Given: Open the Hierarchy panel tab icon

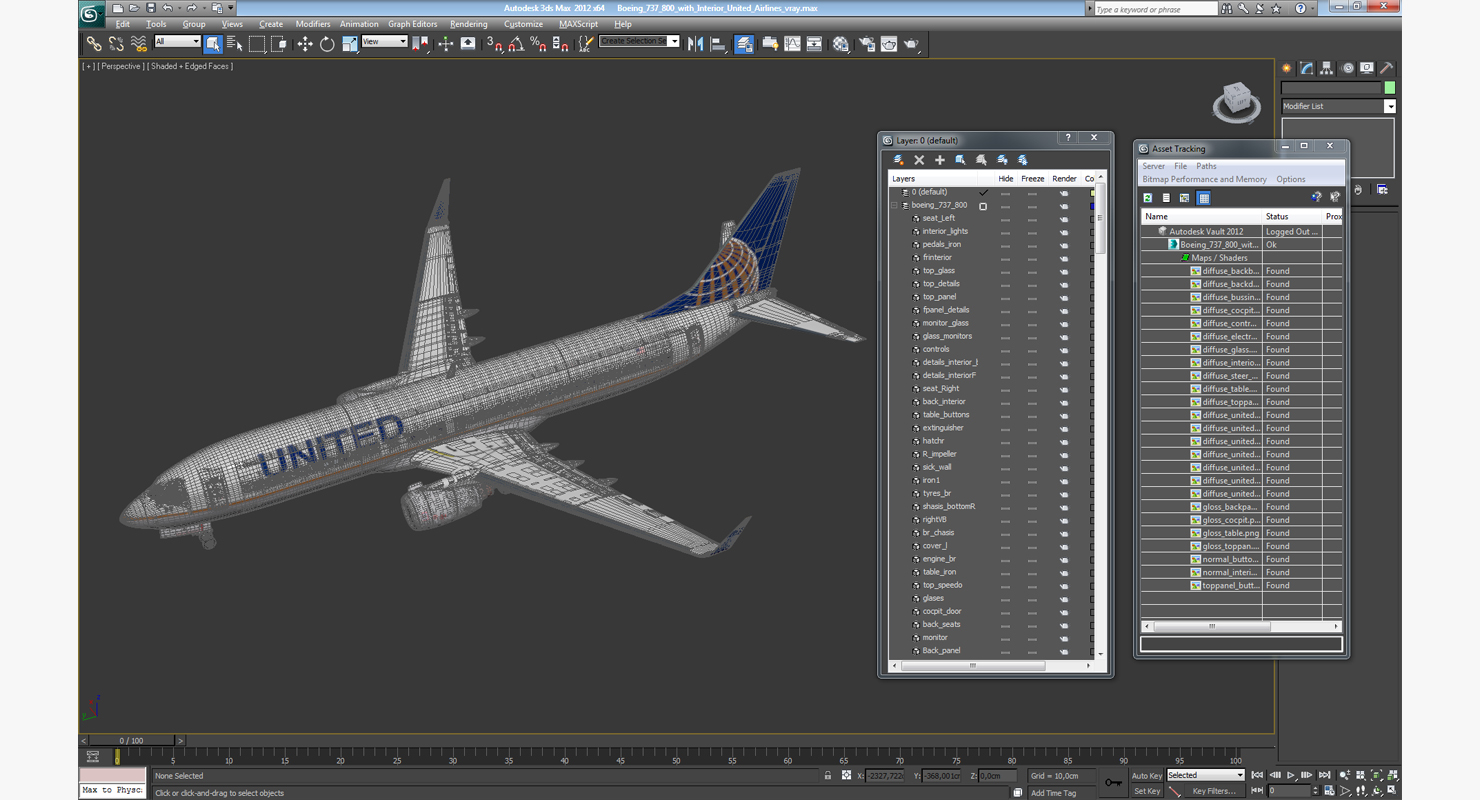Looking at the screenshot, I should click(x=1326, y=68).
